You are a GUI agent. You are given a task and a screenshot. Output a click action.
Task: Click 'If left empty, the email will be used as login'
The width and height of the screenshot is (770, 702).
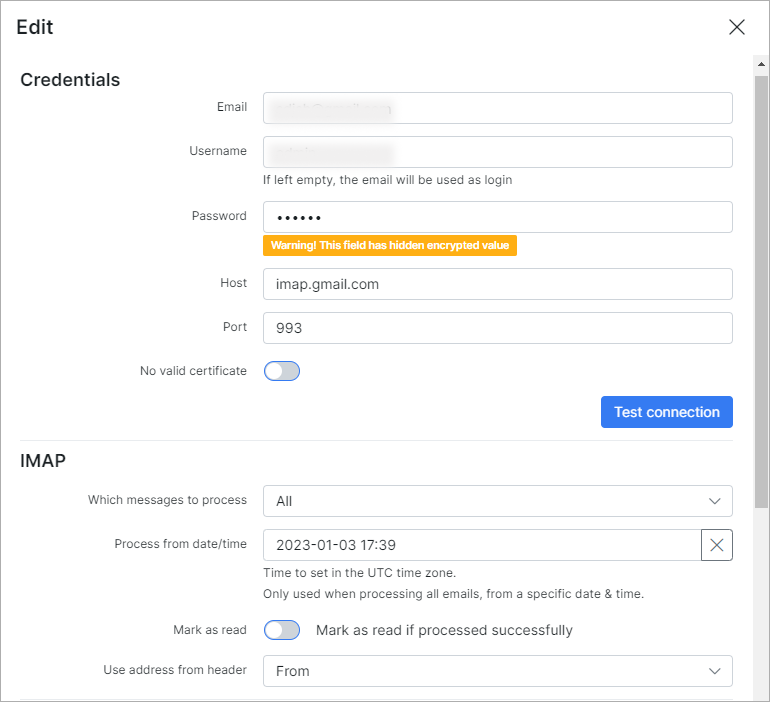pyautogui.click(x=387, y=180)
